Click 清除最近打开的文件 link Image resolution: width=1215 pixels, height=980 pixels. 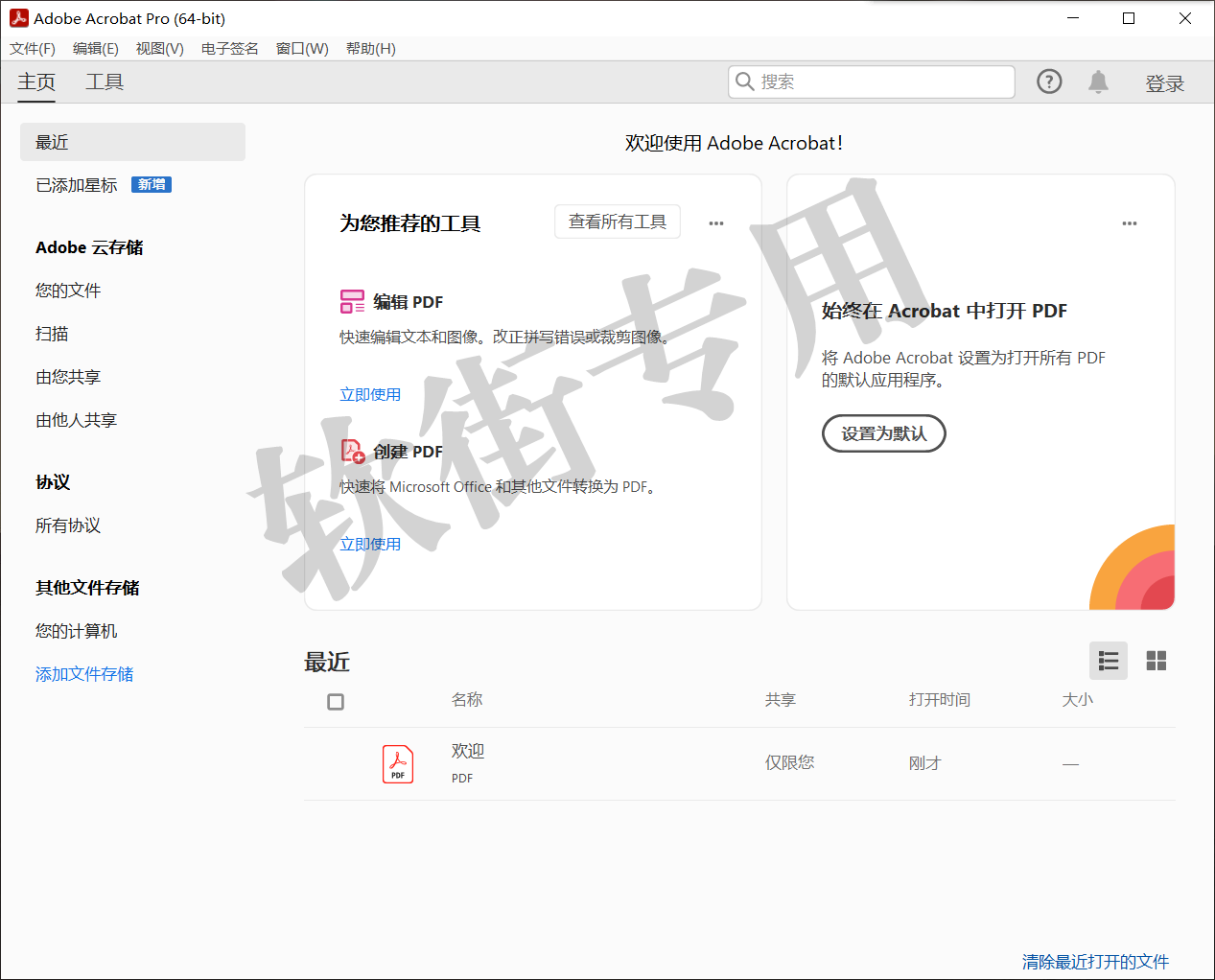[x=1095, y=961]
